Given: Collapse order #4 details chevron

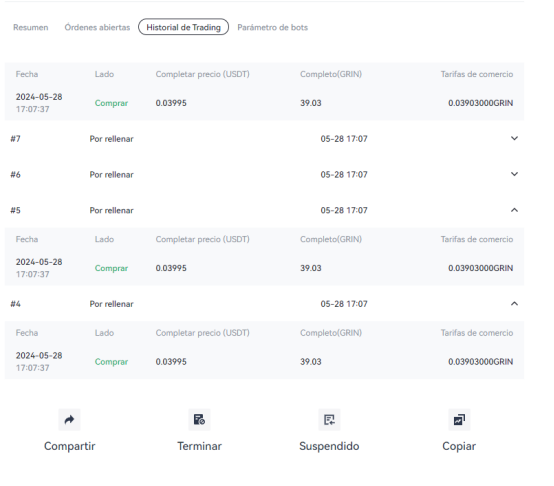Looking at the screenshot, I should 514,304.
